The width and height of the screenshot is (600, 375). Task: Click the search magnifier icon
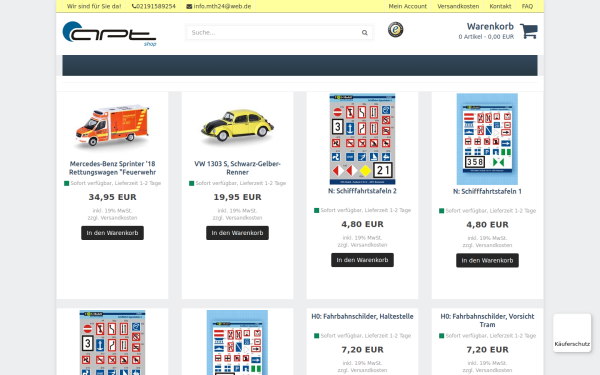[x=365, y=33]
